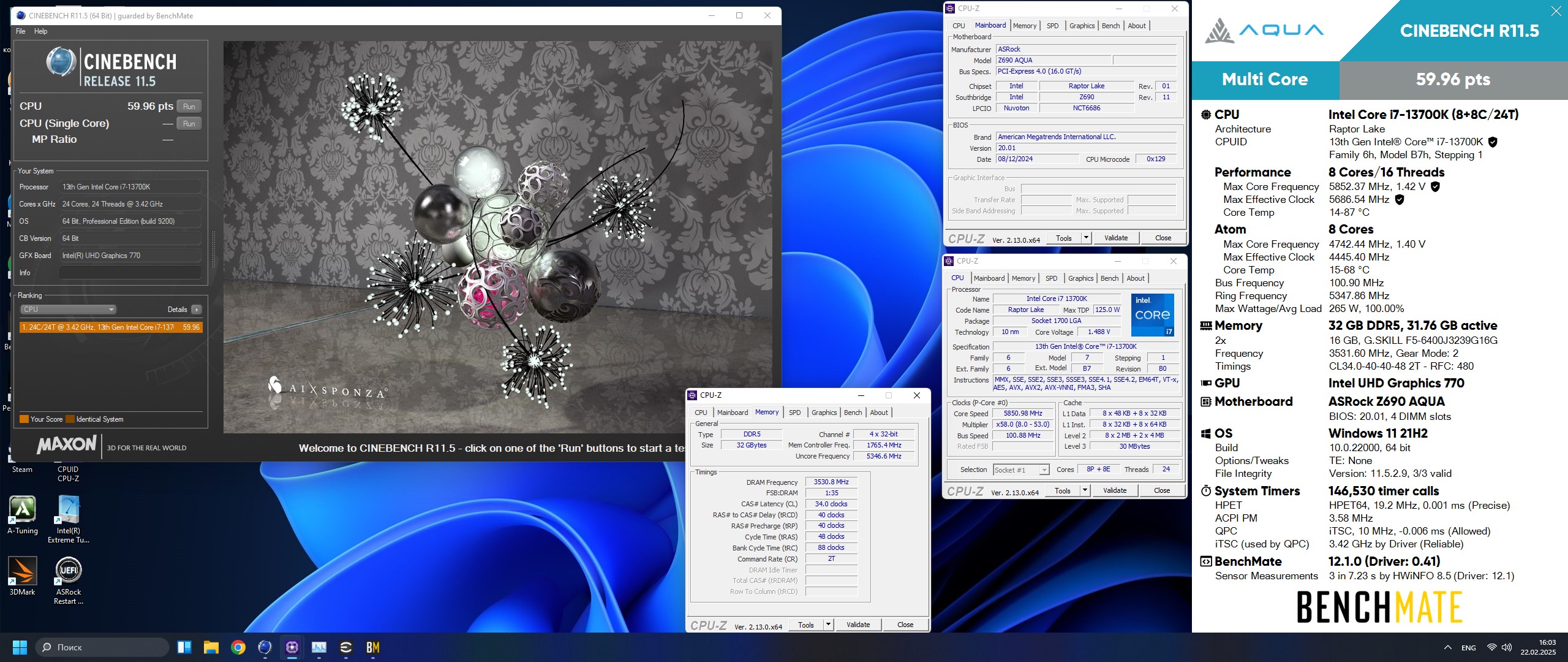Launch A-Tuning desktop icon
Image resolution: width=1568 pixels, height=662 pixels.
[23, 516]
